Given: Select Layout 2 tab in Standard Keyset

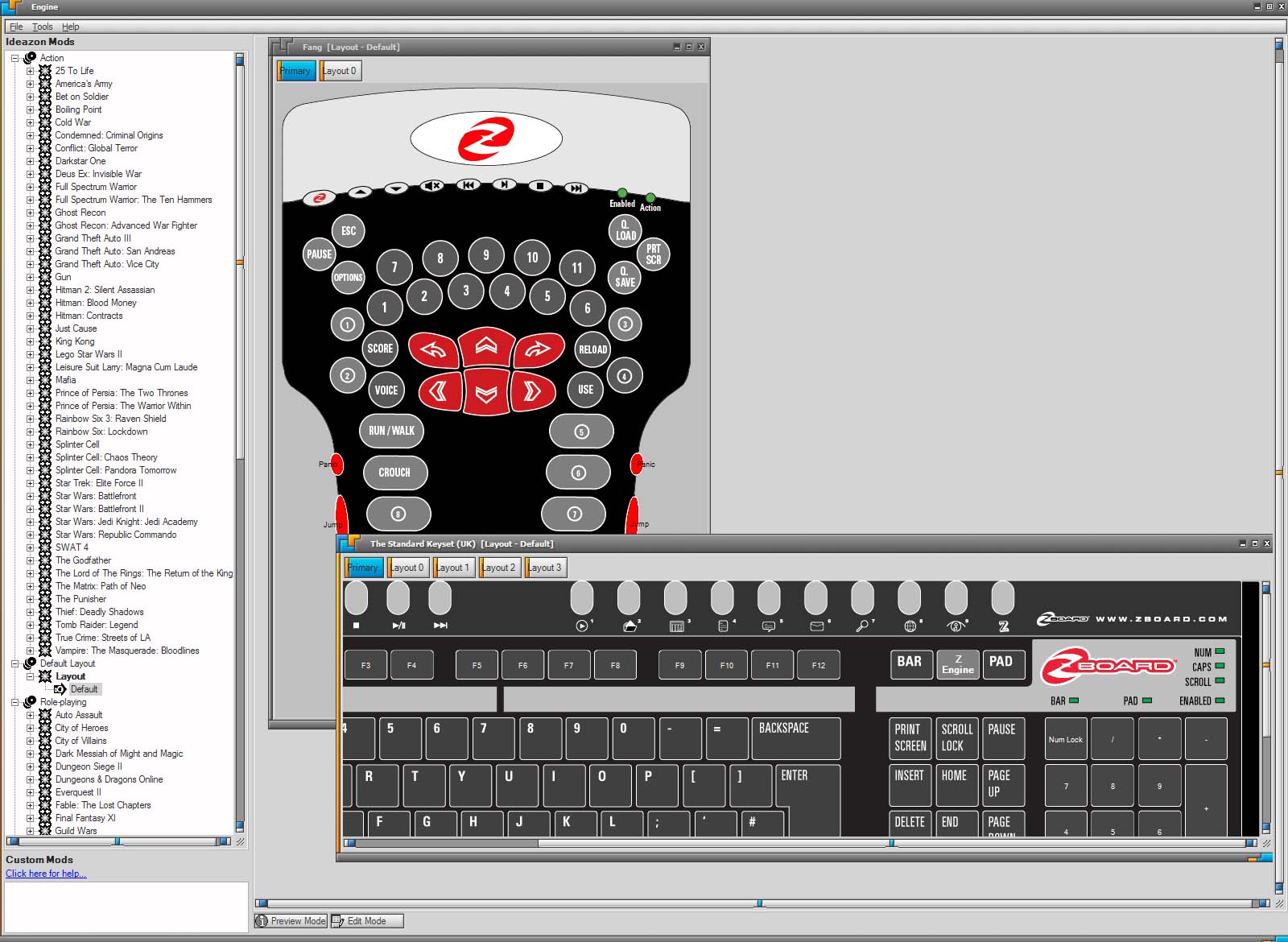Looking at the screenshot, I should click(498, 568).
